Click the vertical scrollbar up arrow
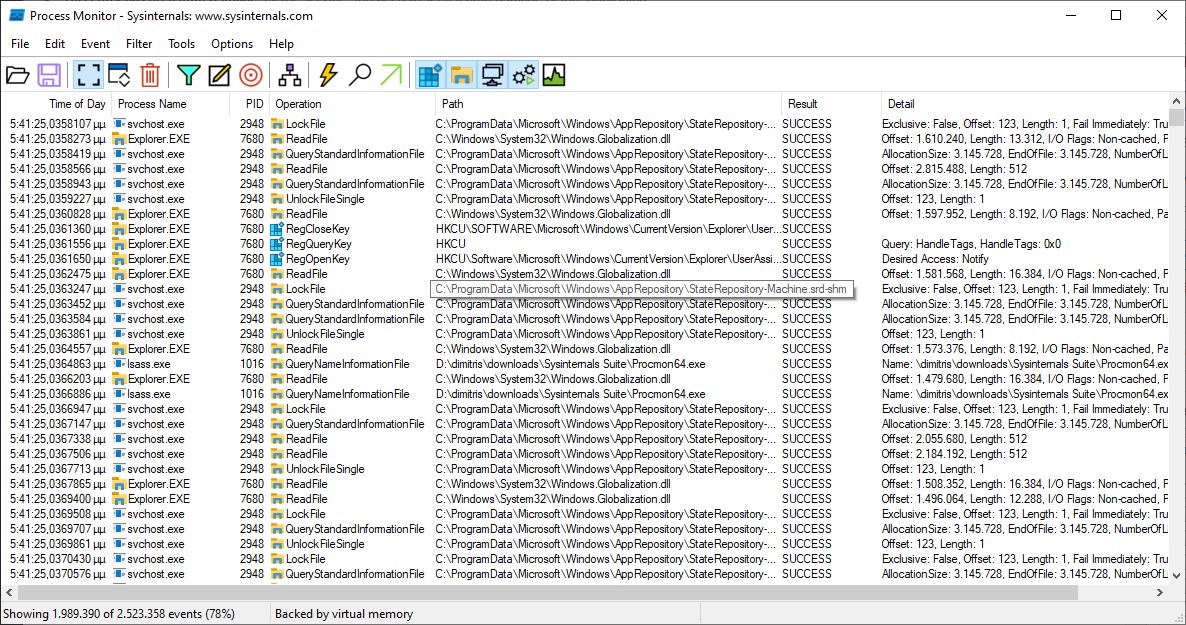Screen dimensions: 1186x625 click(x=1176, y=101)
